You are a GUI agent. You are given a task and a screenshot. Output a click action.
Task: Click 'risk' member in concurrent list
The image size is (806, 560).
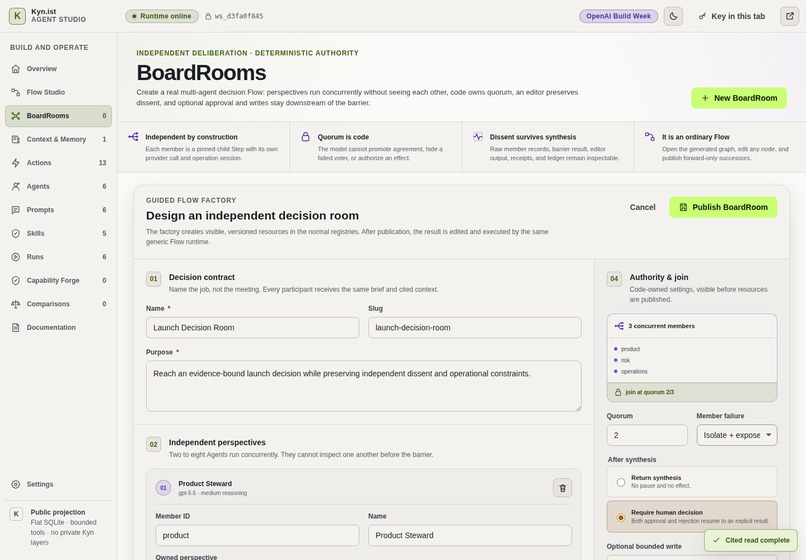pyautogui.click(x=625, y=360)
